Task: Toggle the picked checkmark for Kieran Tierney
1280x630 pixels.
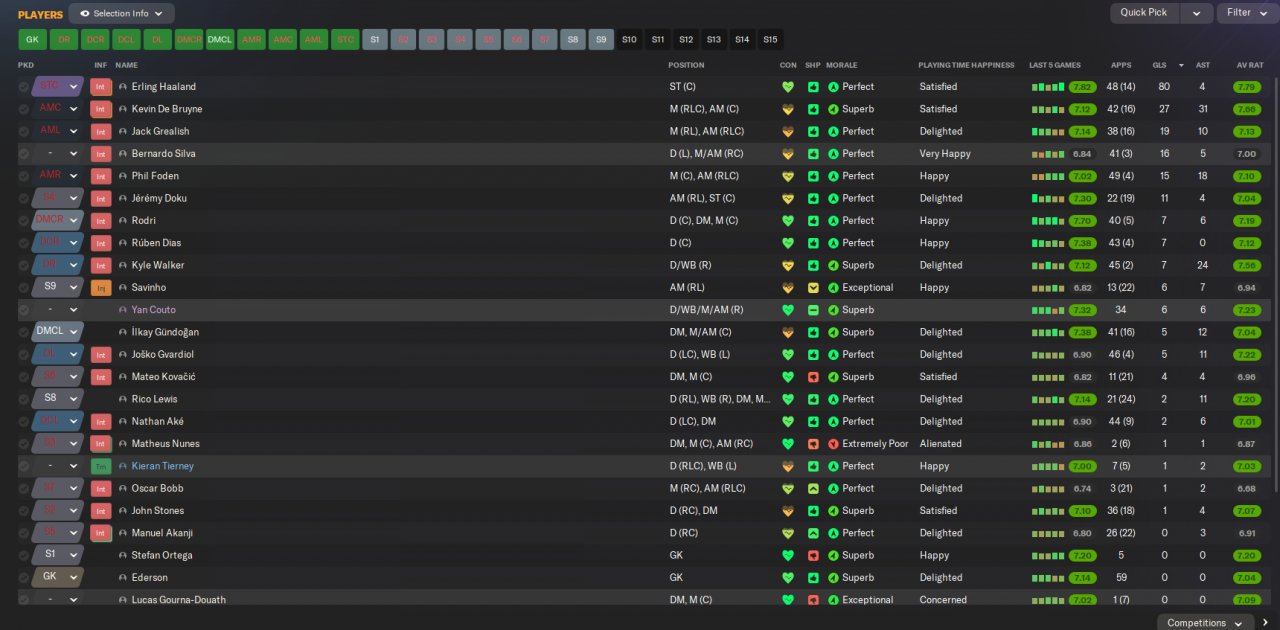Action: pyautogui.click(x=24, y=466)
